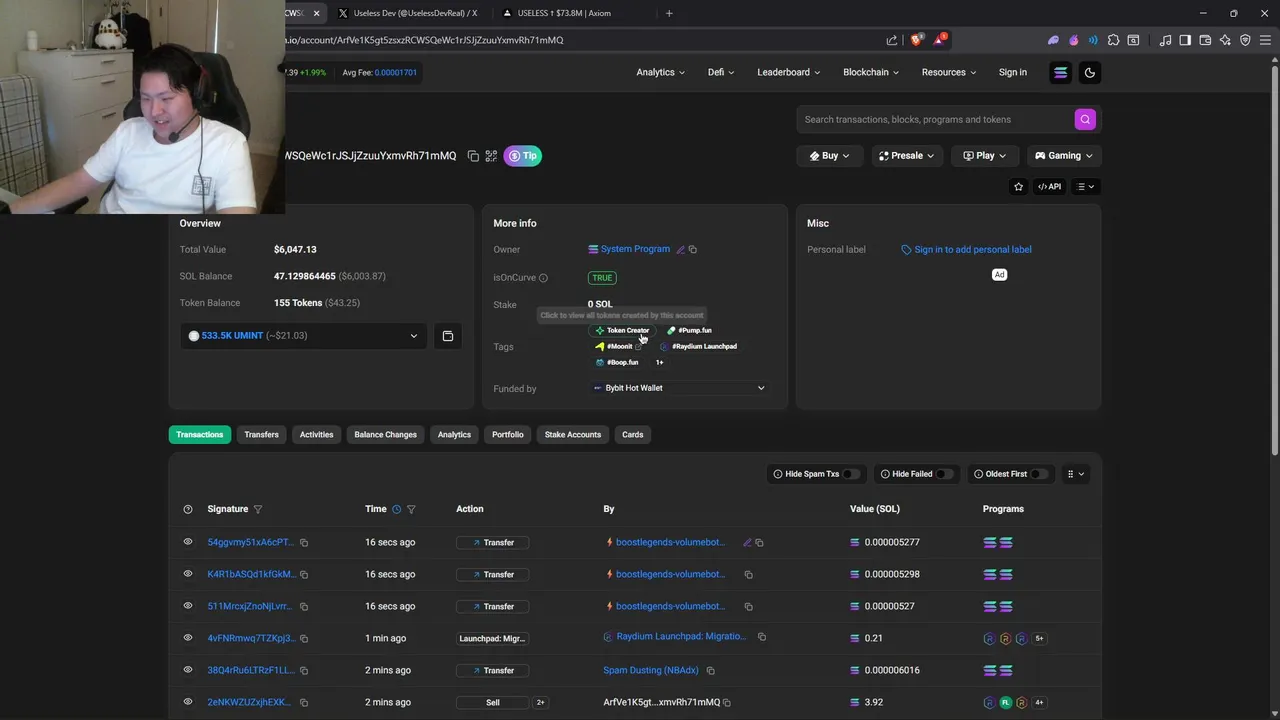
Task: Filter the Signature column
Action: tap(258, 509)
